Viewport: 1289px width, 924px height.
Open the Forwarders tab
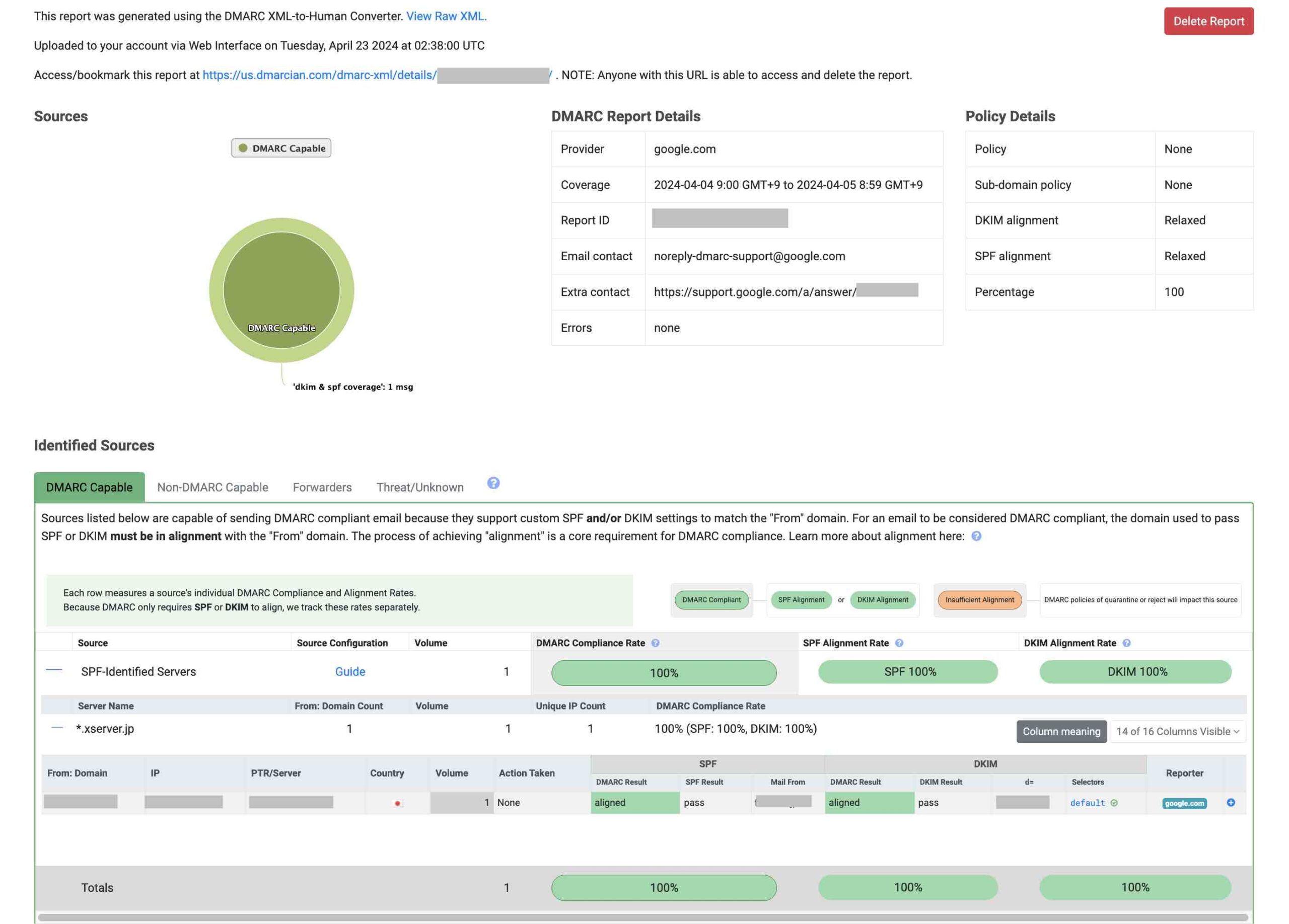pyautogui.click(x=322, y=487)
